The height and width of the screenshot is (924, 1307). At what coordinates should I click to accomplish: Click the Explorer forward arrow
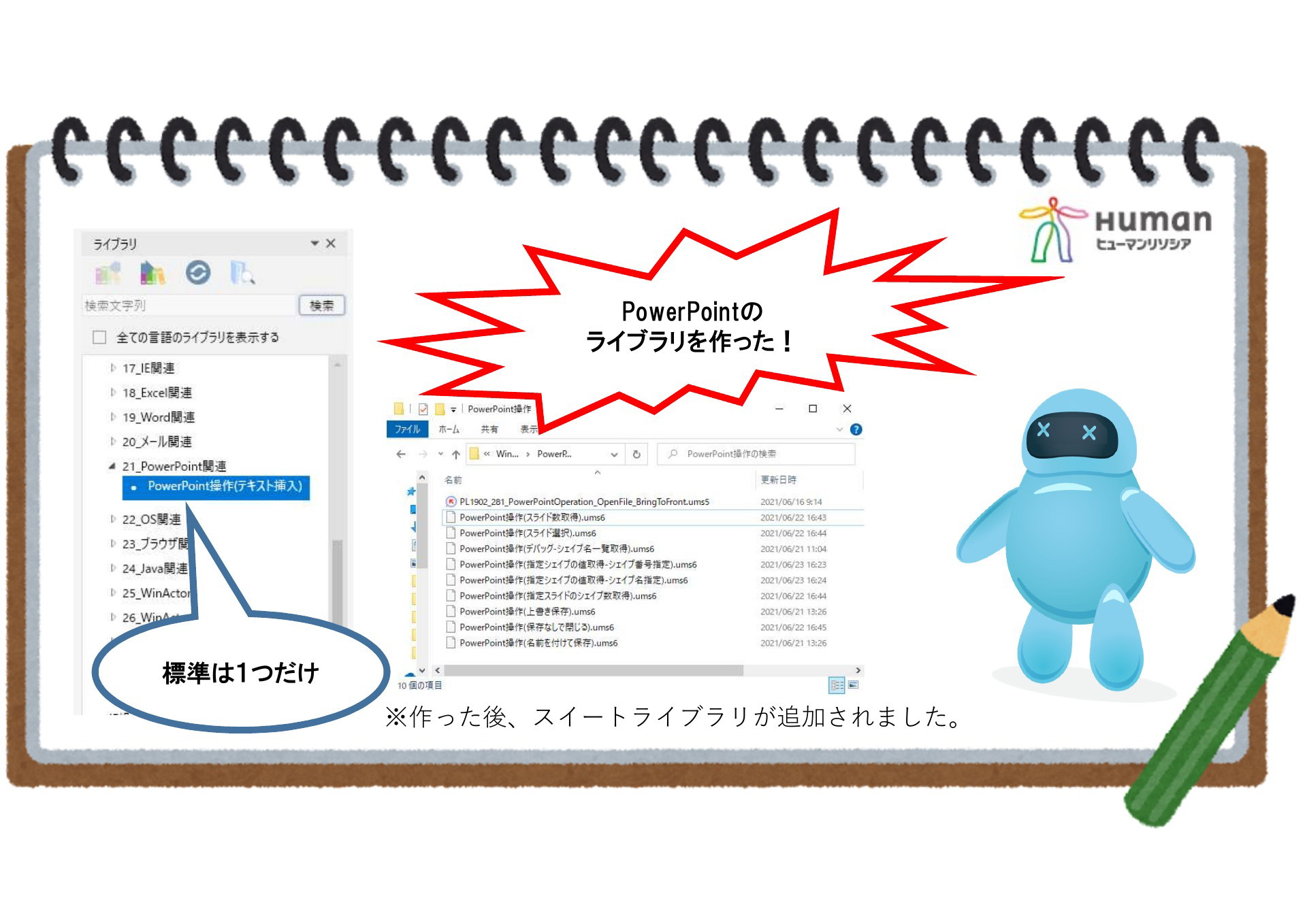coord(423,454)
